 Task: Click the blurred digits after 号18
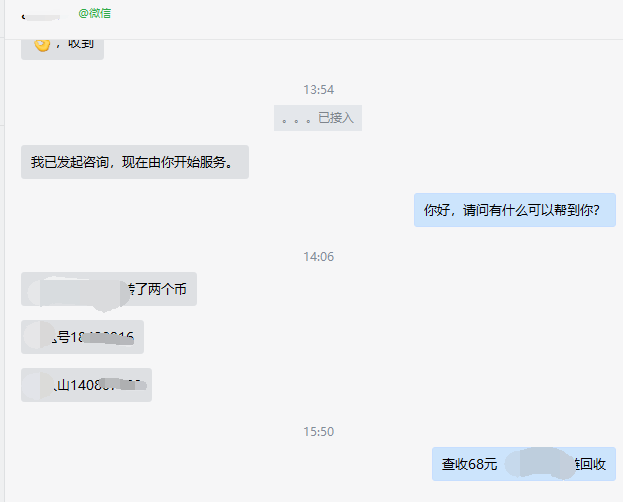[107, 338]
